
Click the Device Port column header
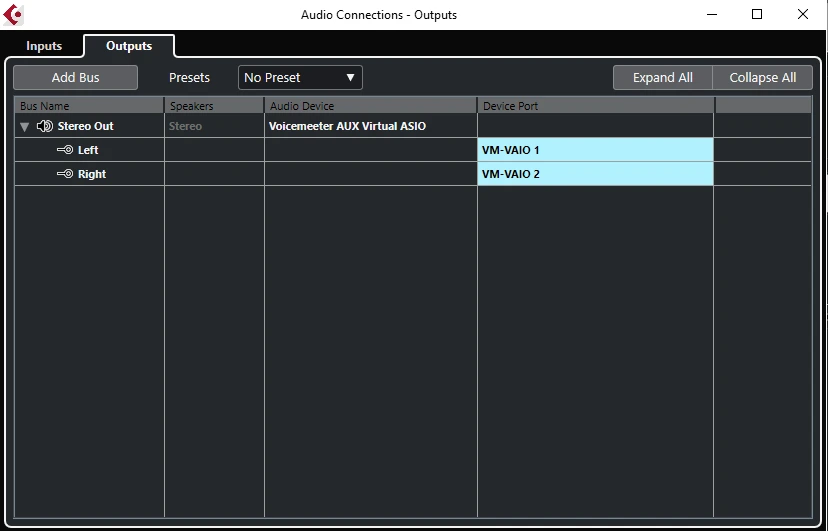click(596, 106)
